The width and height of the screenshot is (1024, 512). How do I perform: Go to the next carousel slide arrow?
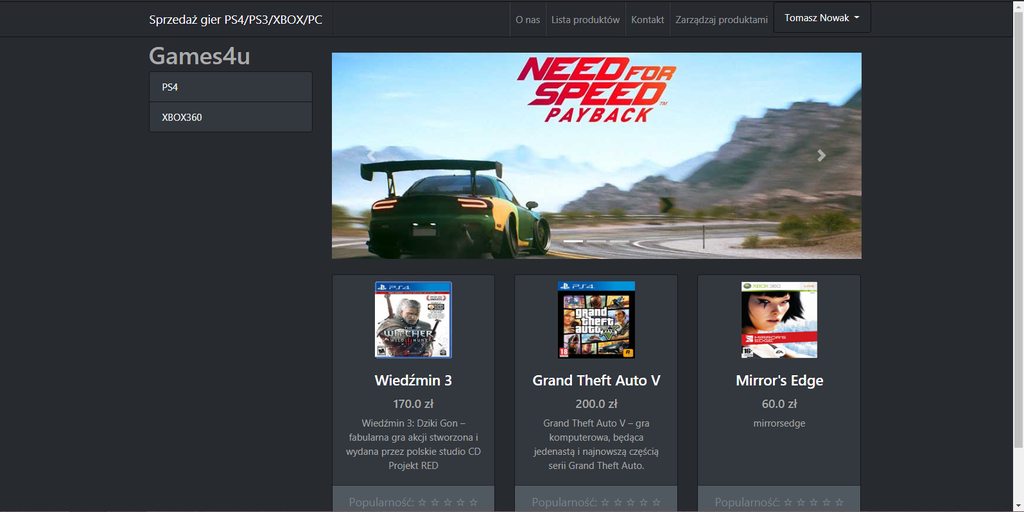(x=822, y=155)
